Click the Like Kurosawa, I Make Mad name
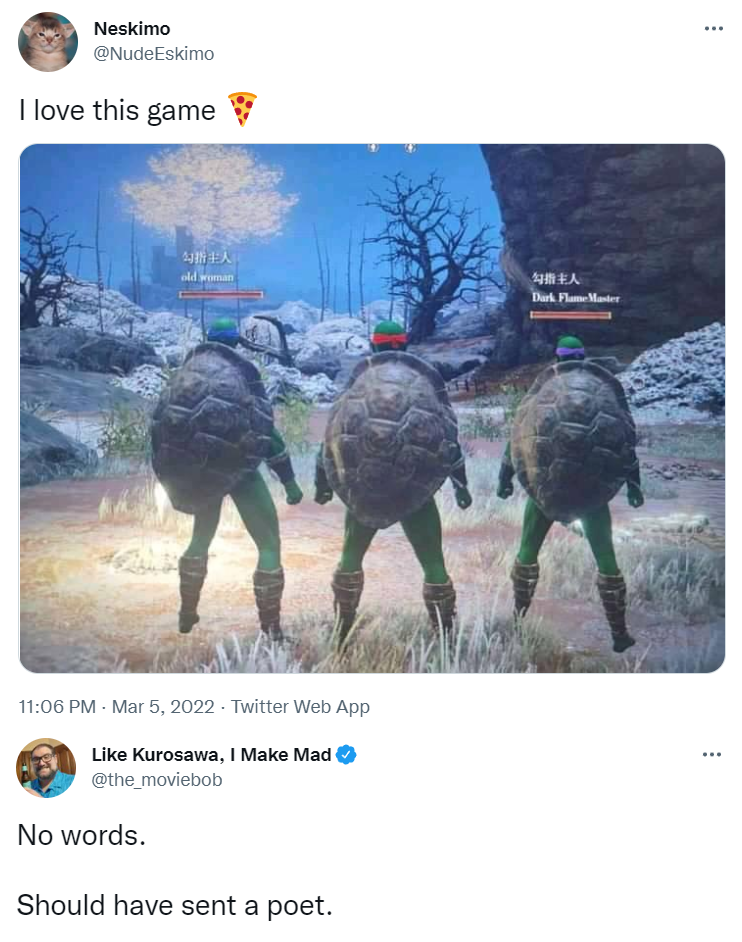The height and width of the screenshot is (942, 742). pyautogui.click(x=211, y=754)
